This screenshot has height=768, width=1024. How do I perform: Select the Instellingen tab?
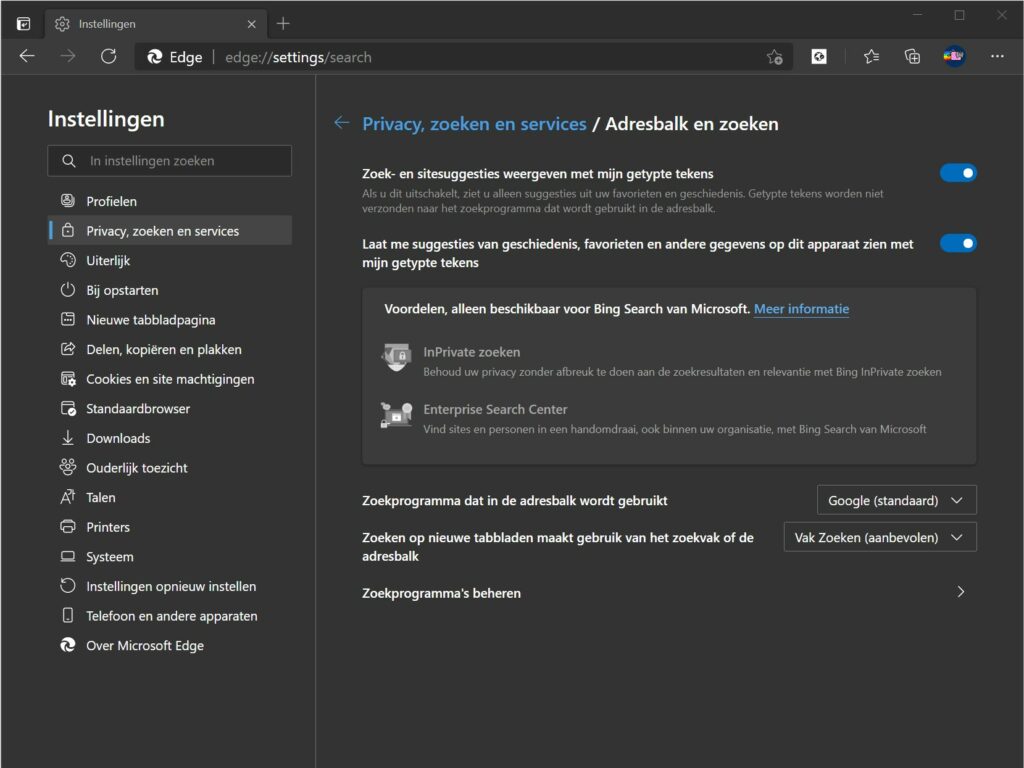pos(156,24)
